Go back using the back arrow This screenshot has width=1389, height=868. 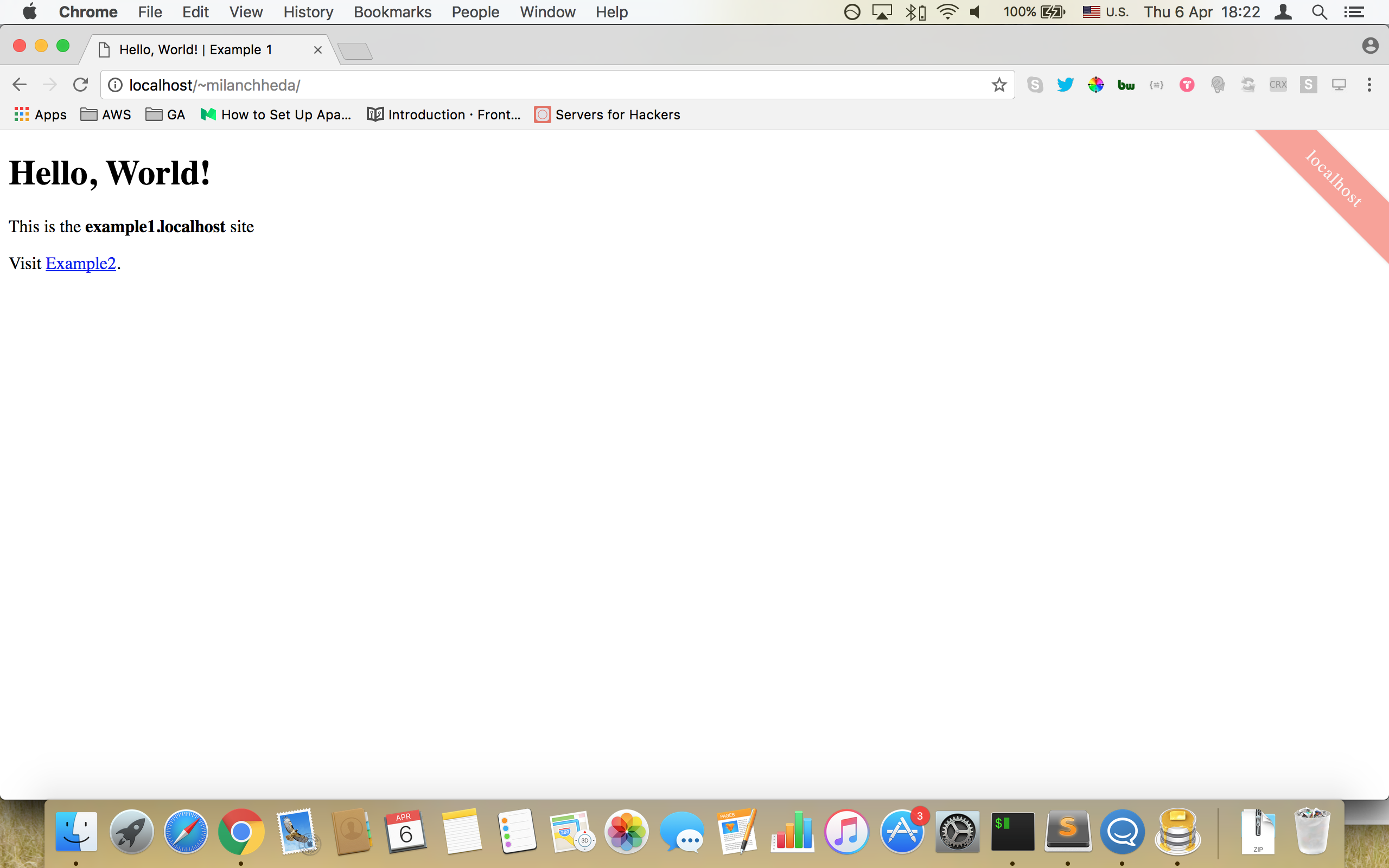click(19, 85)
